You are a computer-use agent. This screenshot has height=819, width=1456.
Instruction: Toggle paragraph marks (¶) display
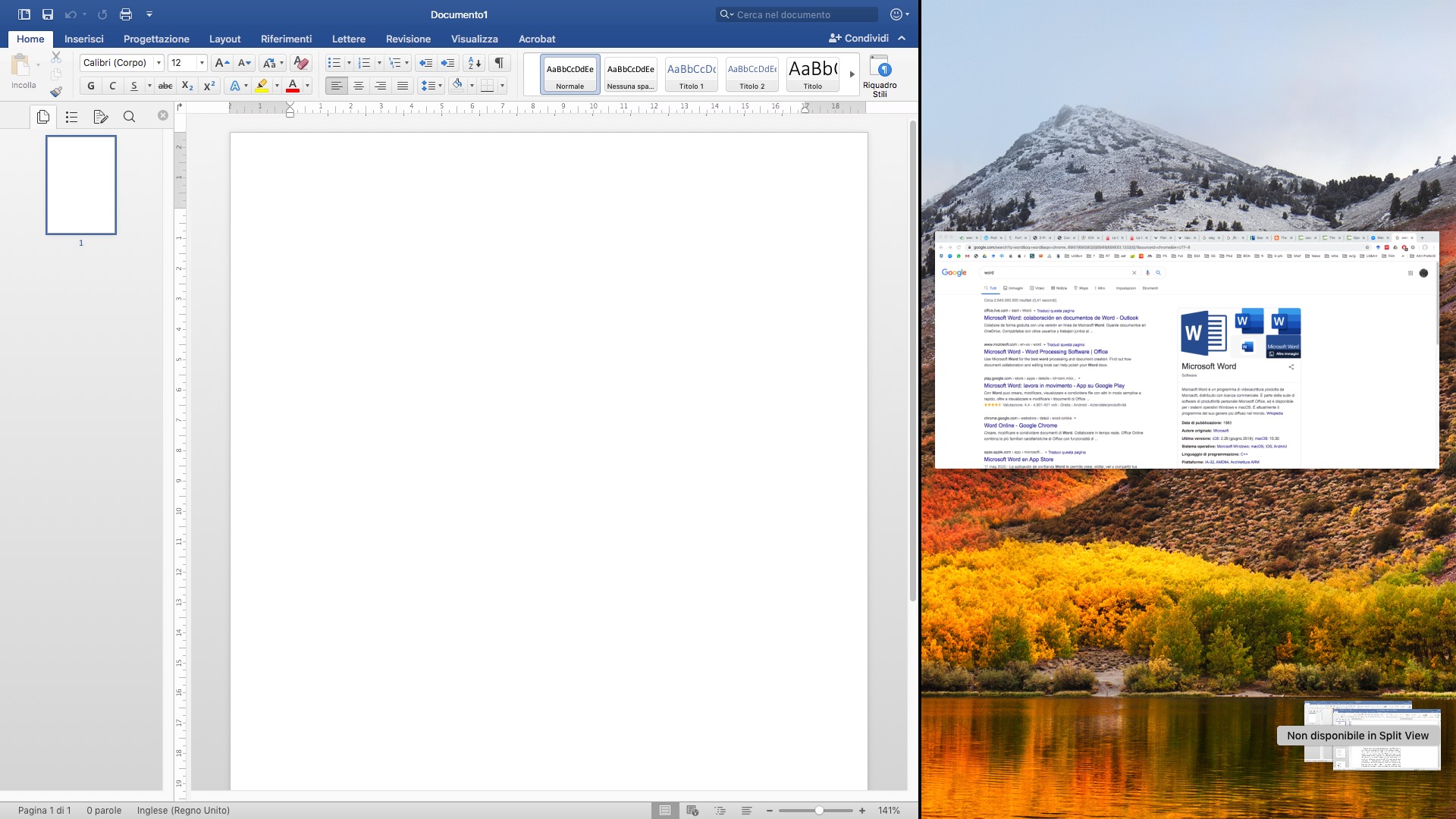pos(499,63)
